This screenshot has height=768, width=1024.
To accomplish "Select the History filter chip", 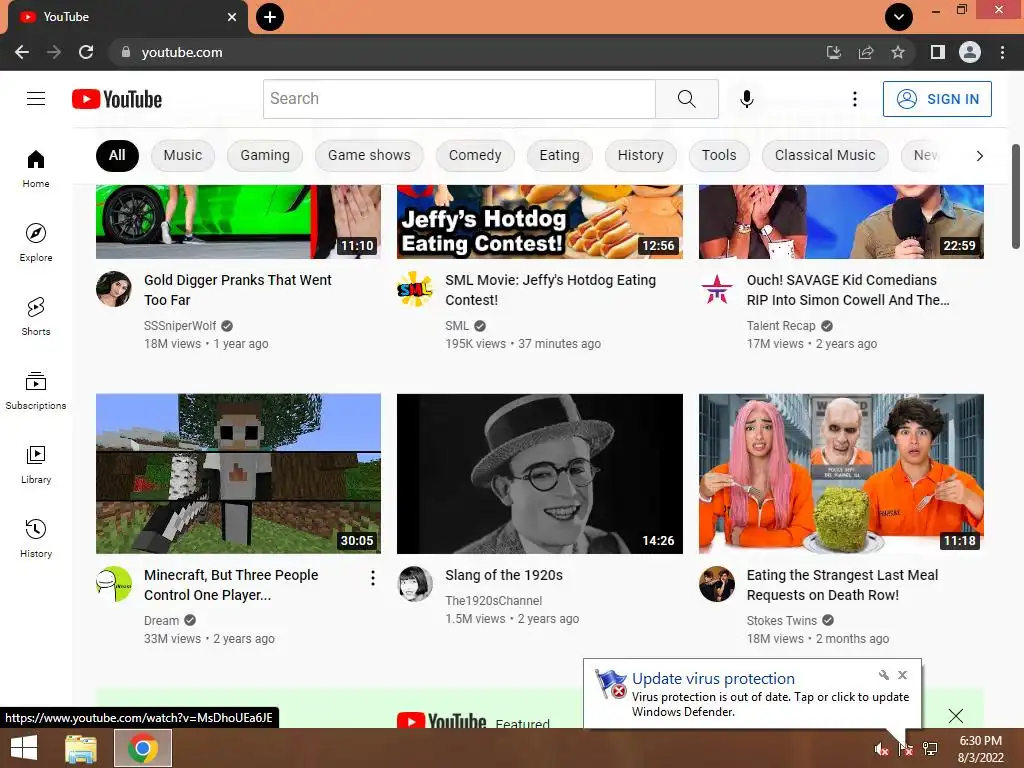I will [x=640, y=155].
